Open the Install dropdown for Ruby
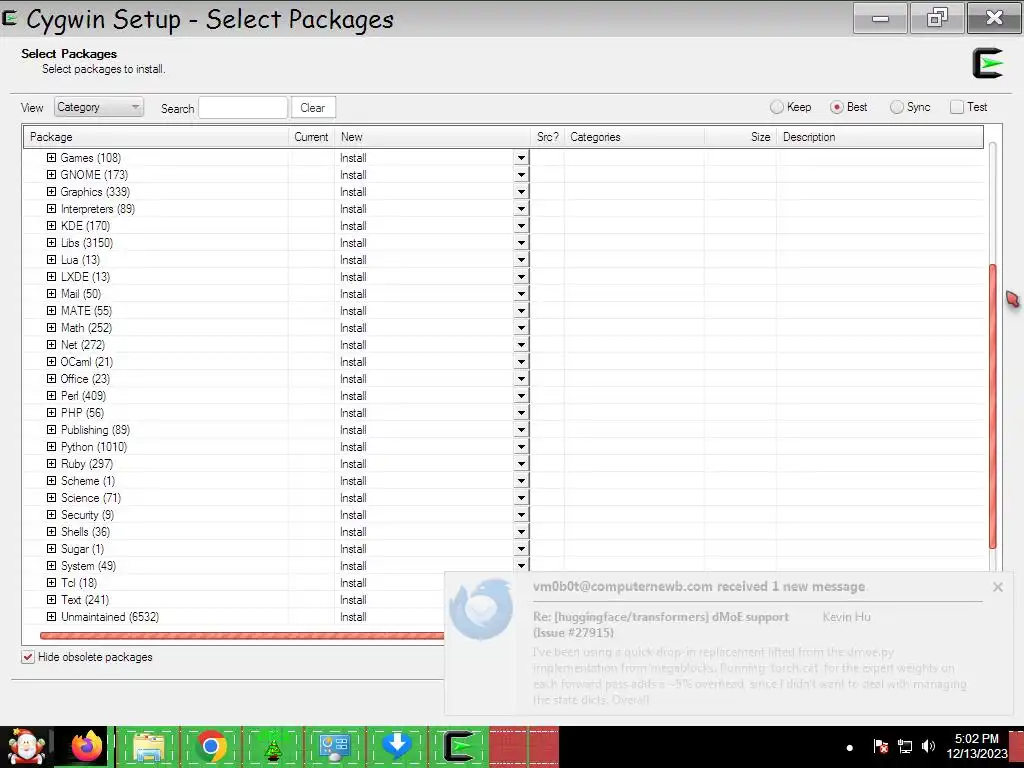 [x=521, y=464]
